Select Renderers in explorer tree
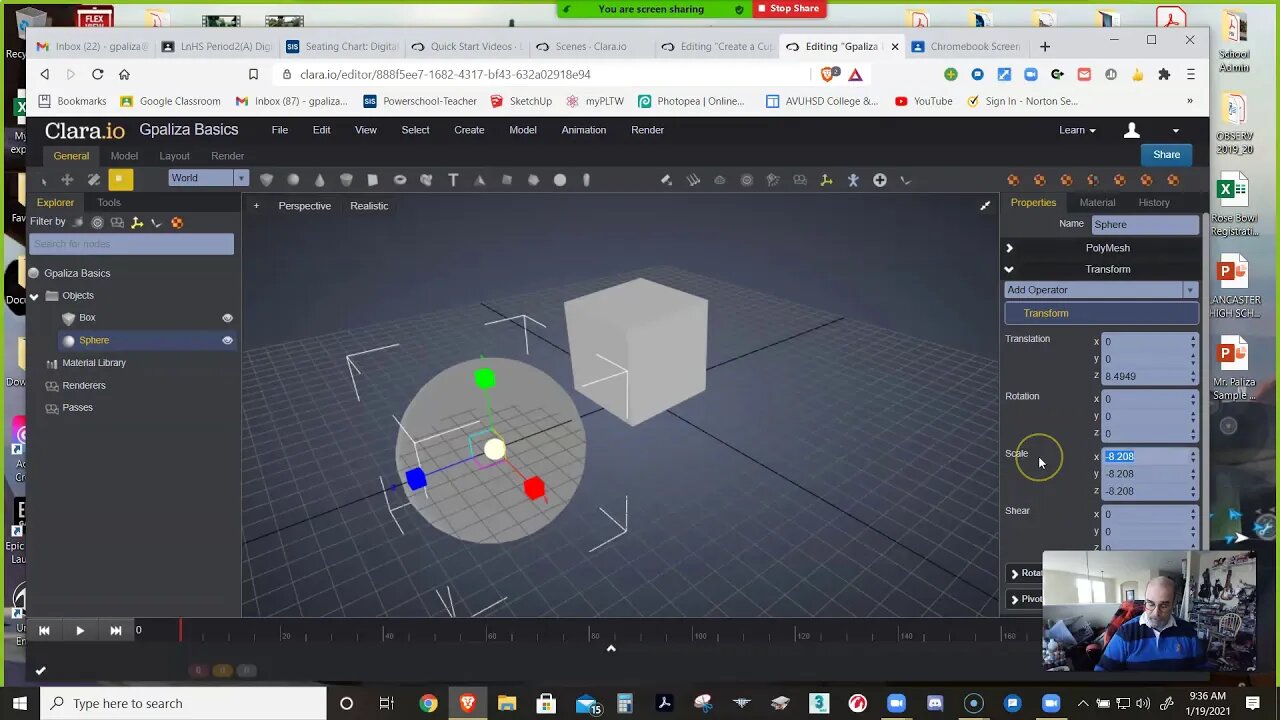 click(84, 386)
